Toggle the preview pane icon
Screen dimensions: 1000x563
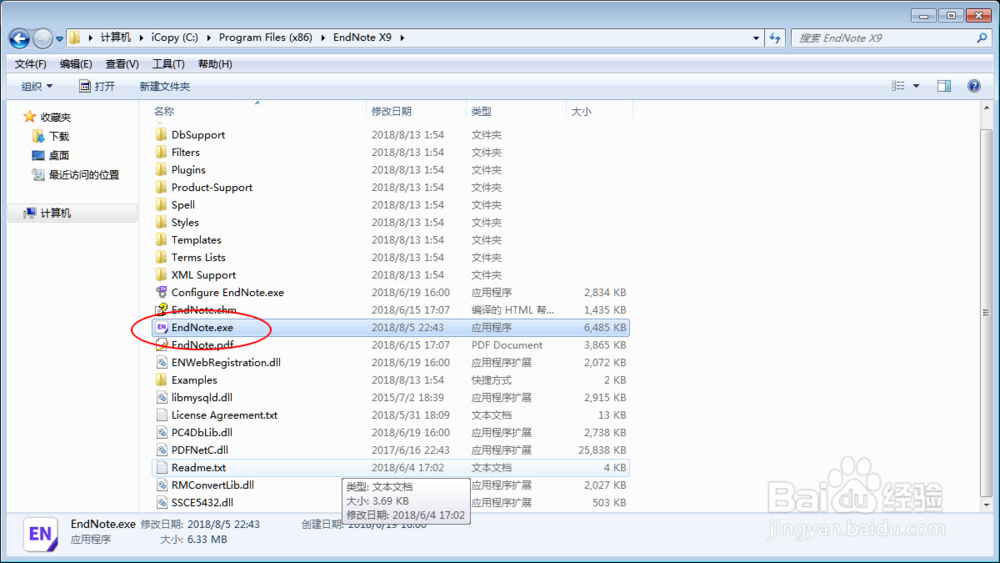pyautogui.click(x=944, y=86)
